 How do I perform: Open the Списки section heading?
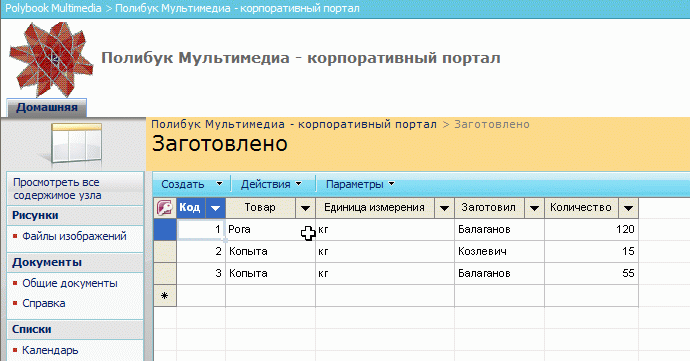(32, 329)
